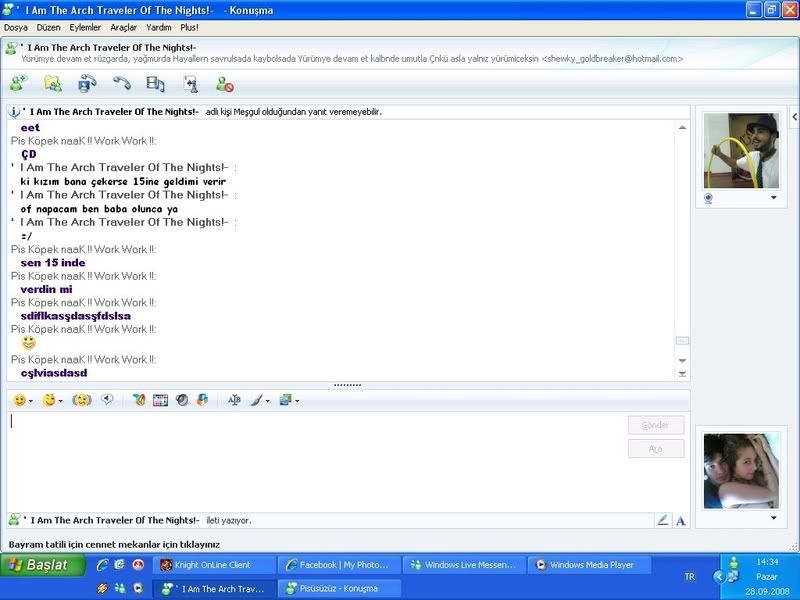The height and width of the screenshot is (600, 800).
Task: Start a voice call icon
Action: click(x=122, y=84)
